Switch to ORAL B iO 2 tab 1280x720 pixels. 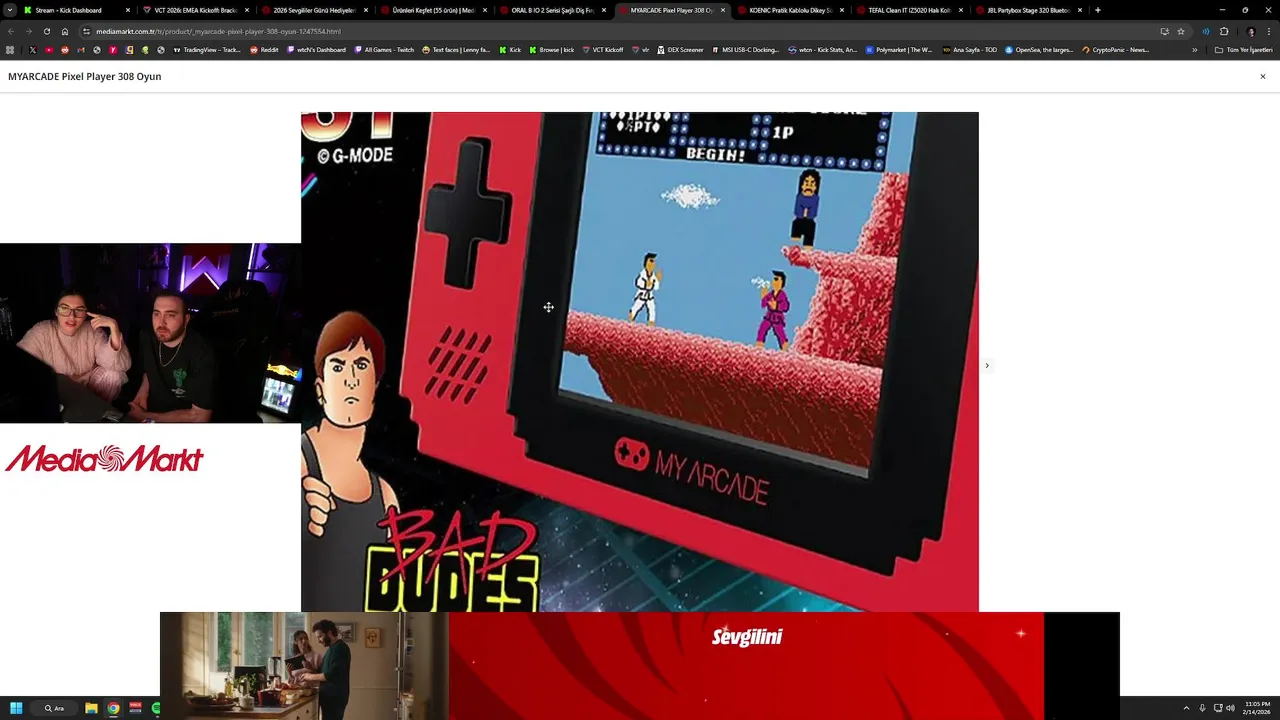(x=551, y=10)
